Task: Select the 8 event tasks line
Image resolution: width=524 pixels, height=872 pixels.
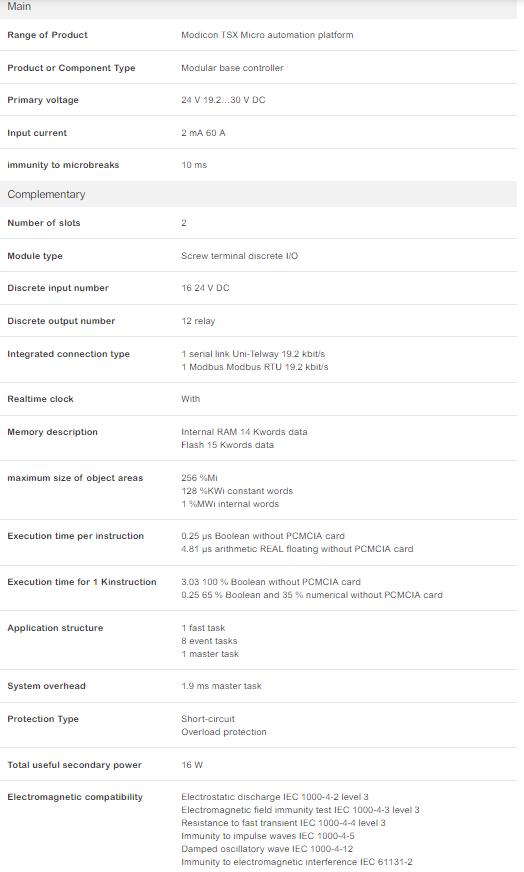Action: [x=209, y=641]
